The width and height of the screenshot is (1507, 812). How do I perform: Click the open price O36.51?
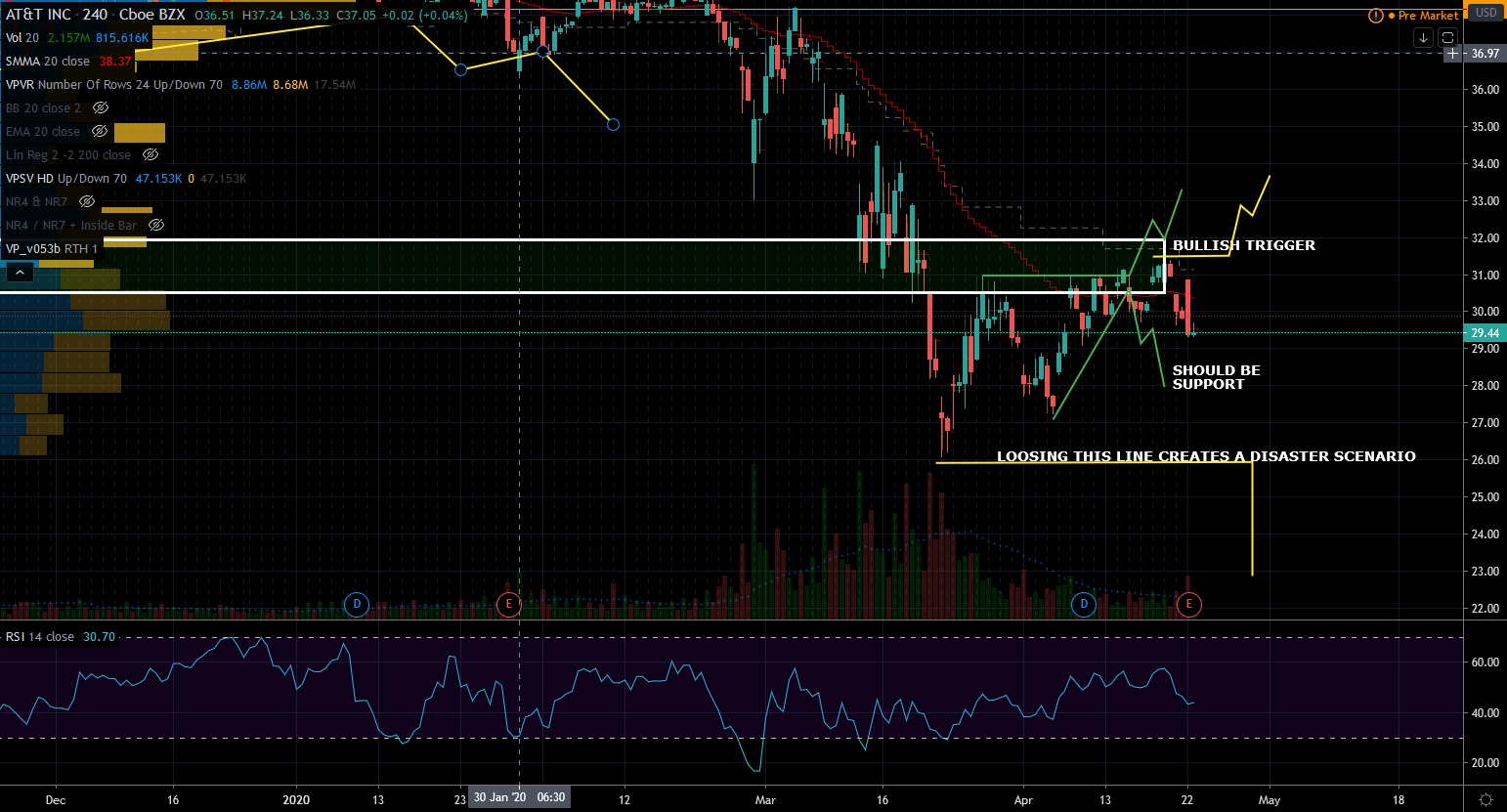coord(215,16)
